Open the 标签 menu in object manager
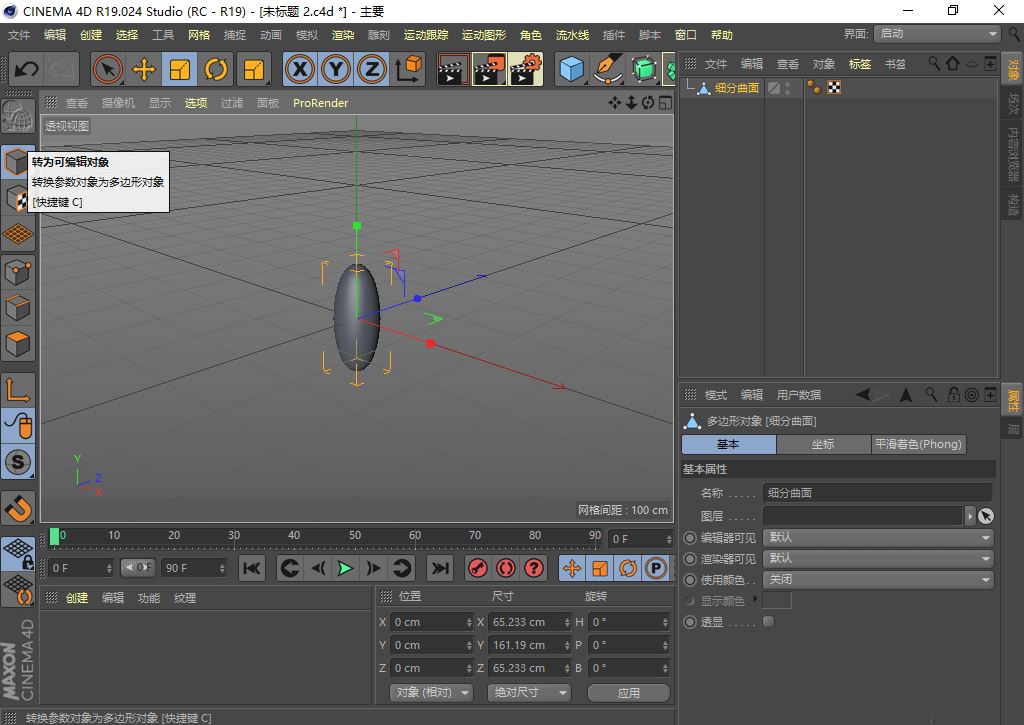1024x725 pixels. (x=859, y=64)
